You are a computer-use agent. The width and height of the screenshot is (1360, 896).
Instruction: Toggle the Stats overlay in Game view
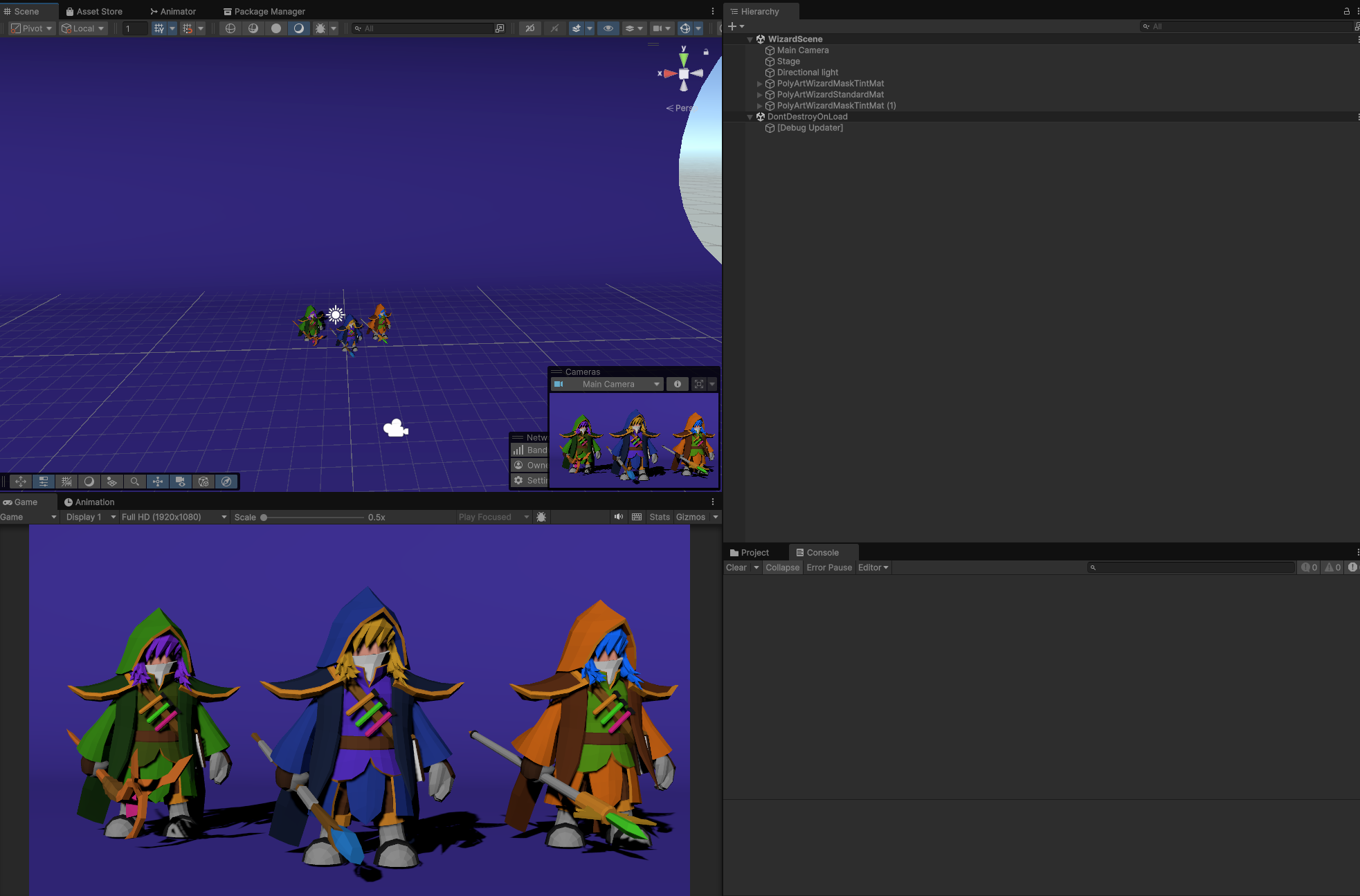659,517
